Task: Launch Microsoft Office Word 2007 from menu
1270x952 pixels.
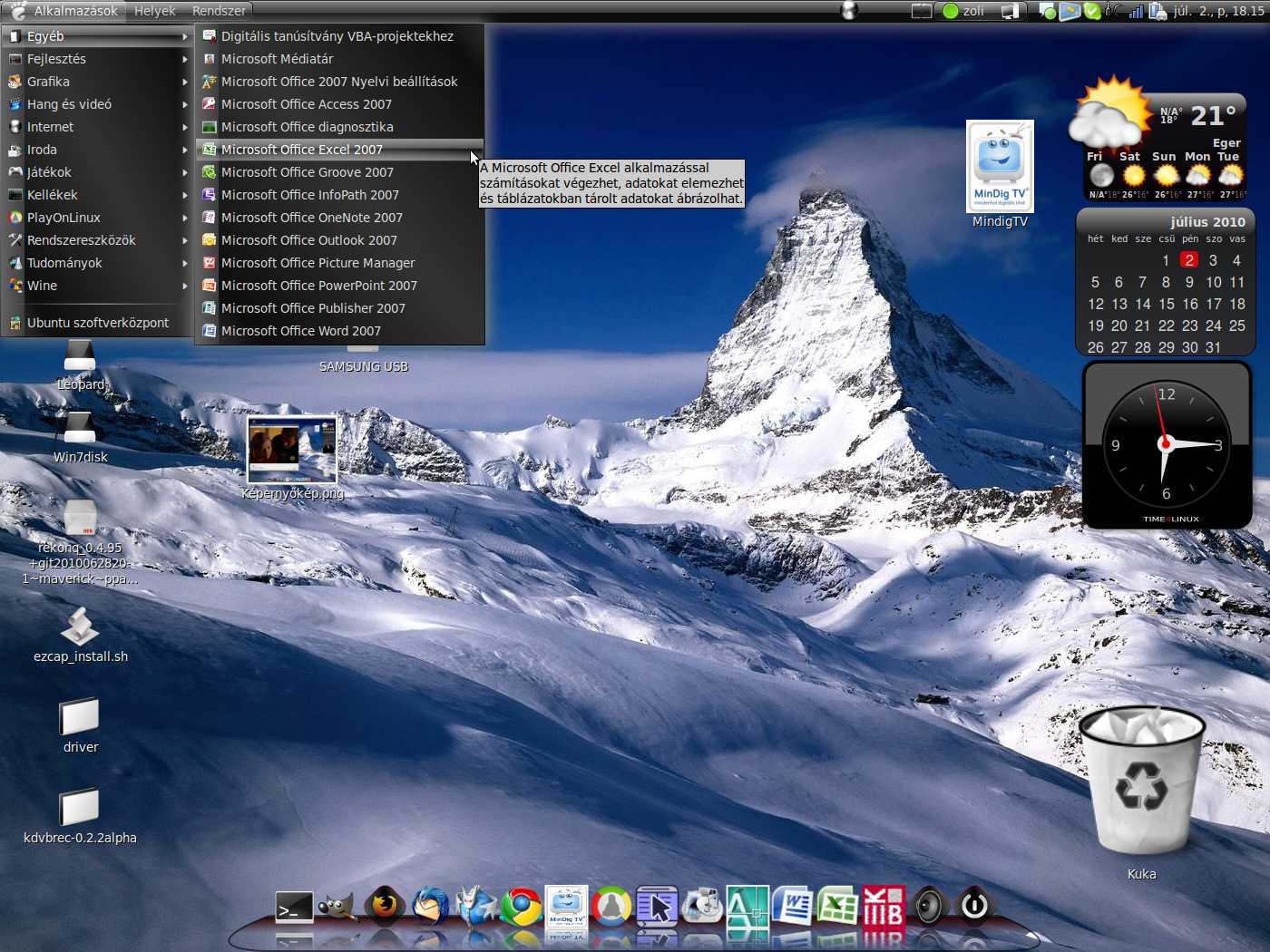Action: [x=339, y=331]
